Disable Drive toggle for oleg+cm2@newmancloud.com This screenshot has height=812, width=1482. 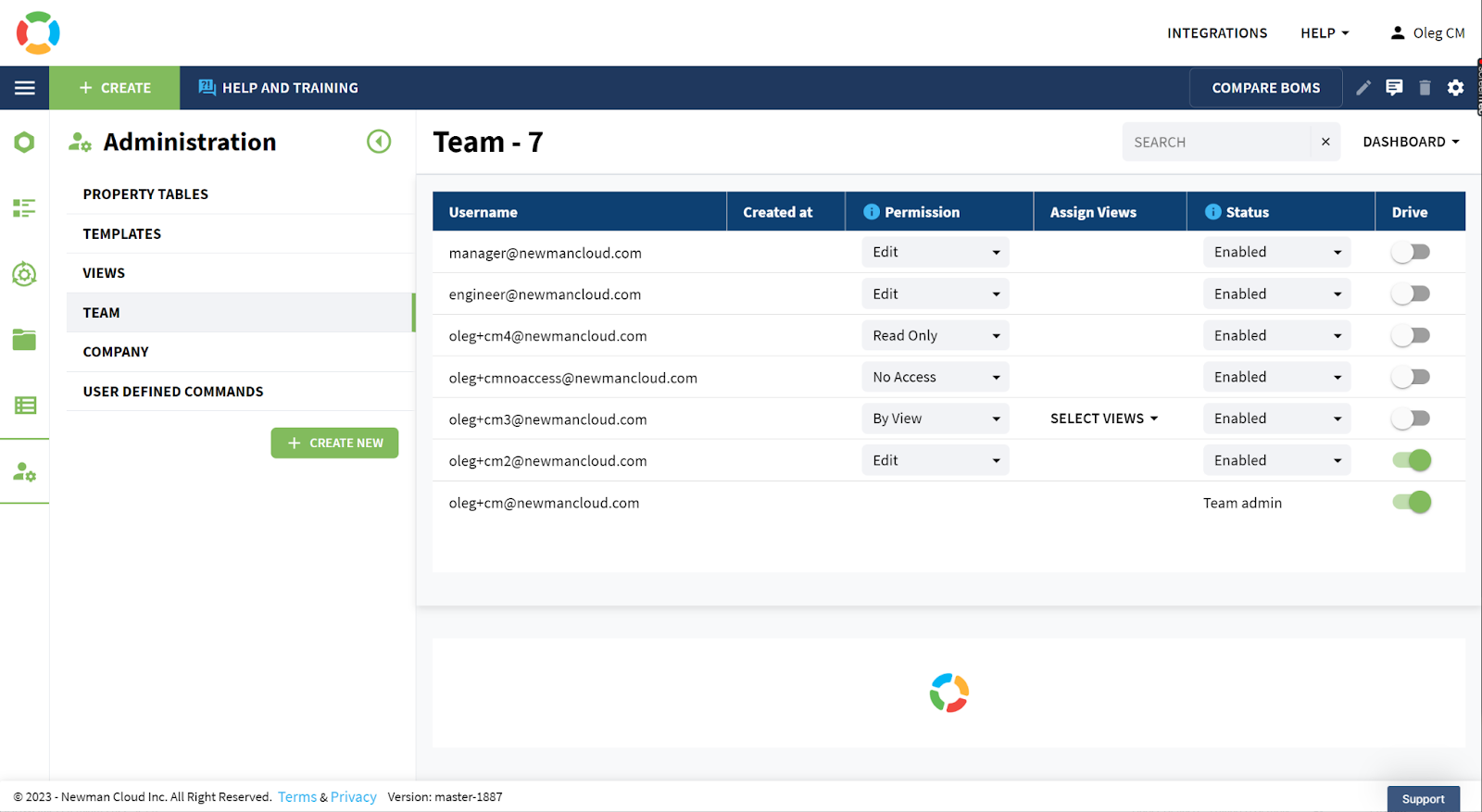[1412, 460]
